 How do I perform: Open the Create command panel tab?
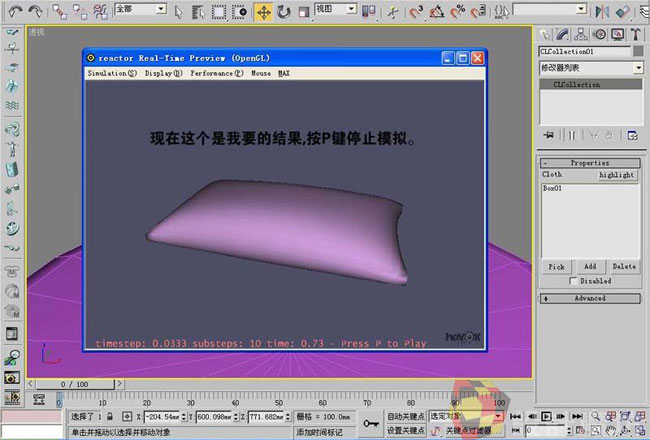(545, 34)
